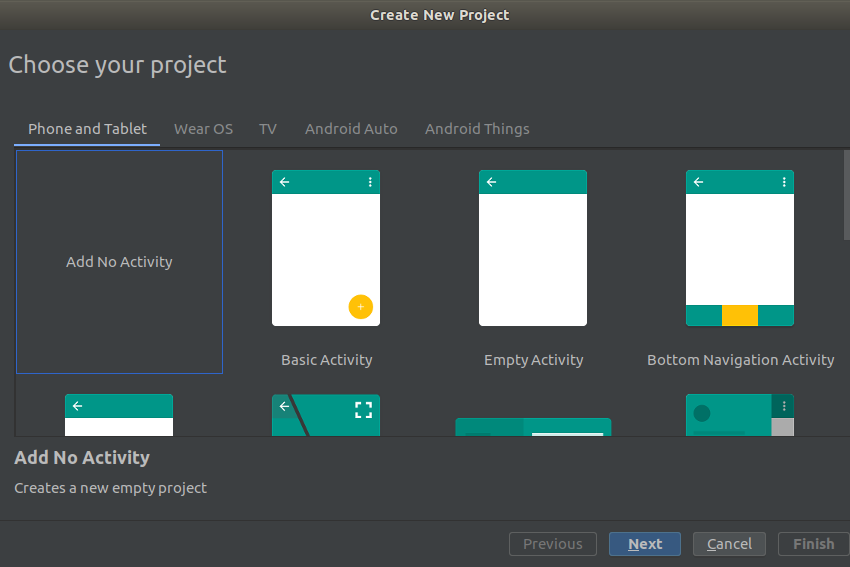This screenshot has height=567, width=850.
Task: Choose the navigation drawer template with circle avatar
Action: pyautogui.click(x=740, y=415)
